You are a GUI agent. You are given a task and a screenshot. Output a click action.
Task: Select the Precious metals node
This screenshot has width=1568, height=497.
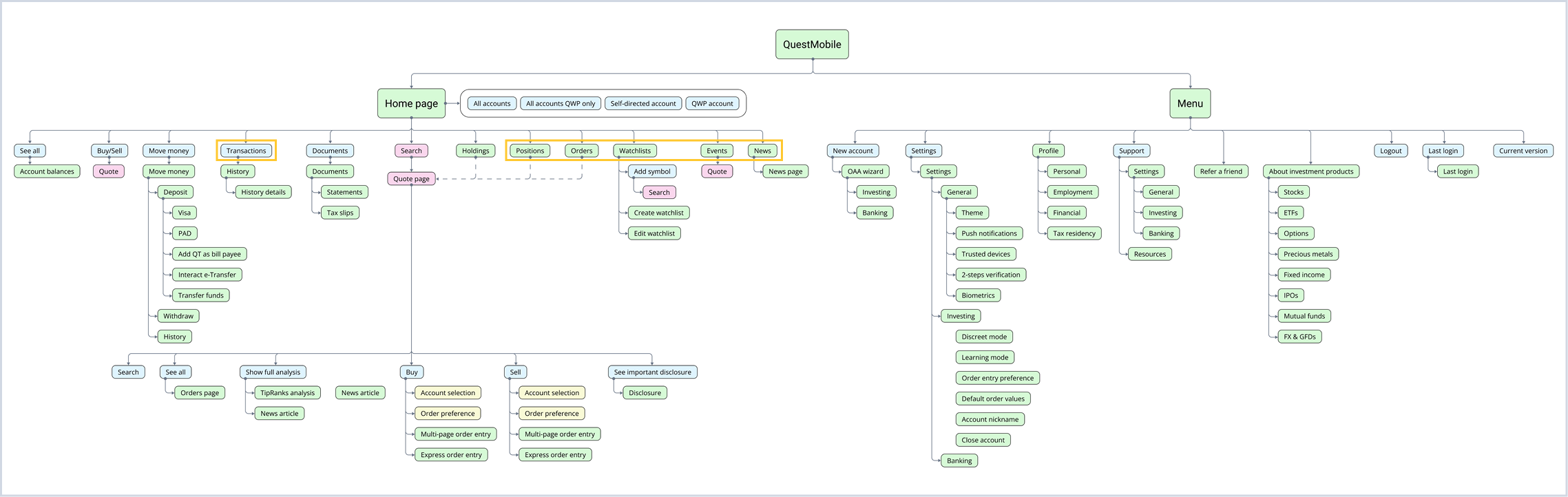(x=1308, y=254)
